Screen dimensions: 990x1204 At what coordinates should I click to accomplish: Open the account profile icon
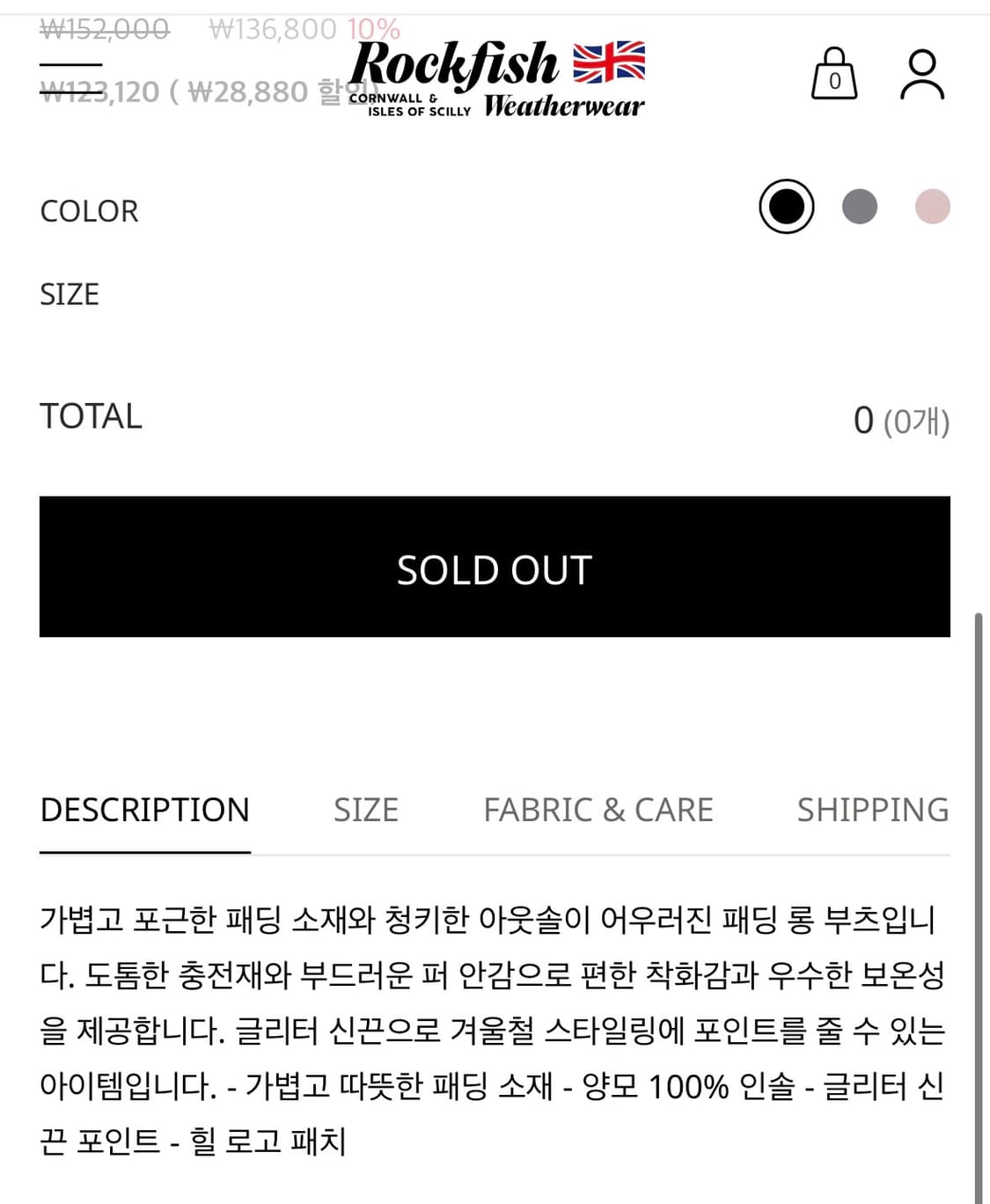point(920,74)
